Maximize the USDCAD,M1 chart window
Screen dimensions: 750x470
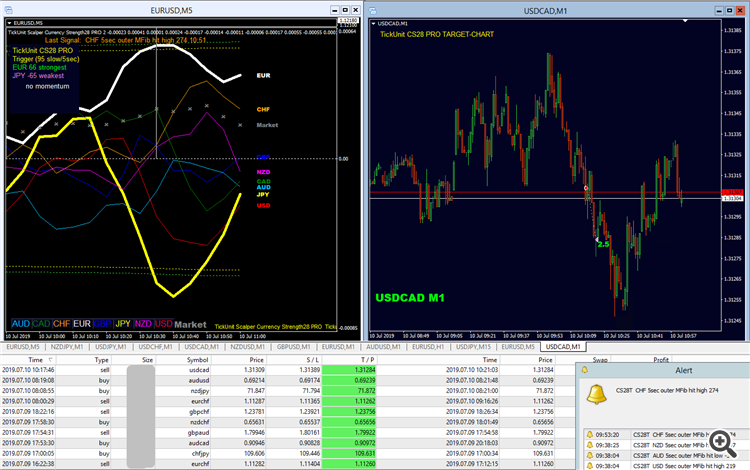tap(730, 11)
